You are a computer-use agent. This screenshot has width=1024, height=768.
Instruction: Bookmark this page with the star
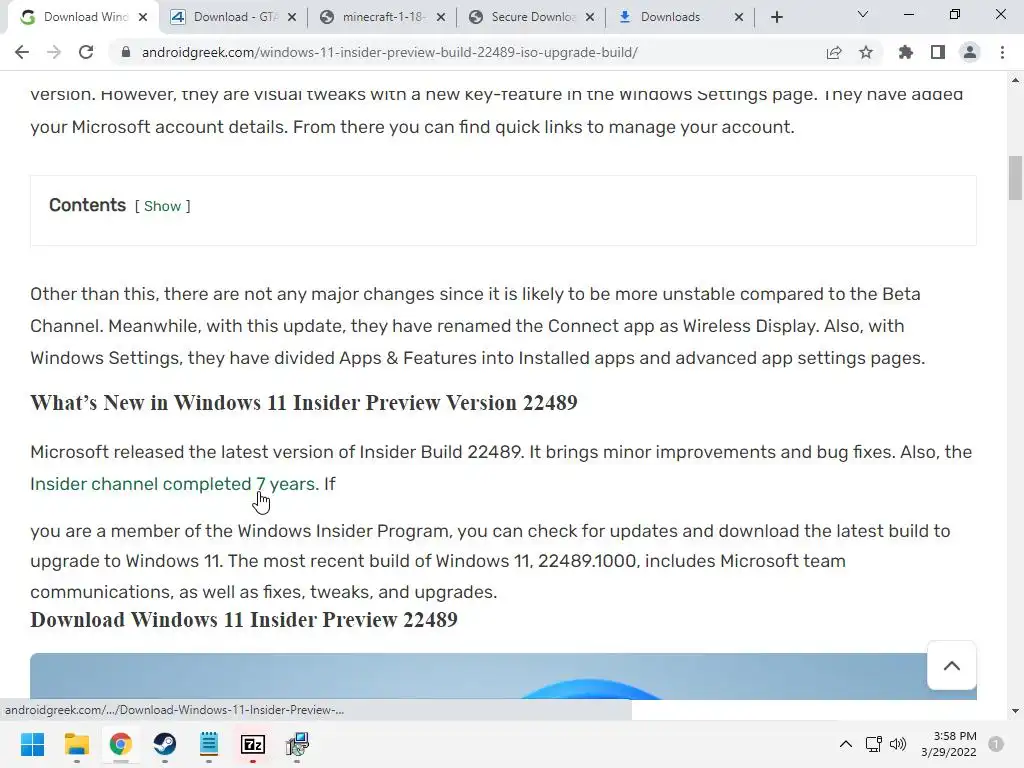click(x=866, y=52)
